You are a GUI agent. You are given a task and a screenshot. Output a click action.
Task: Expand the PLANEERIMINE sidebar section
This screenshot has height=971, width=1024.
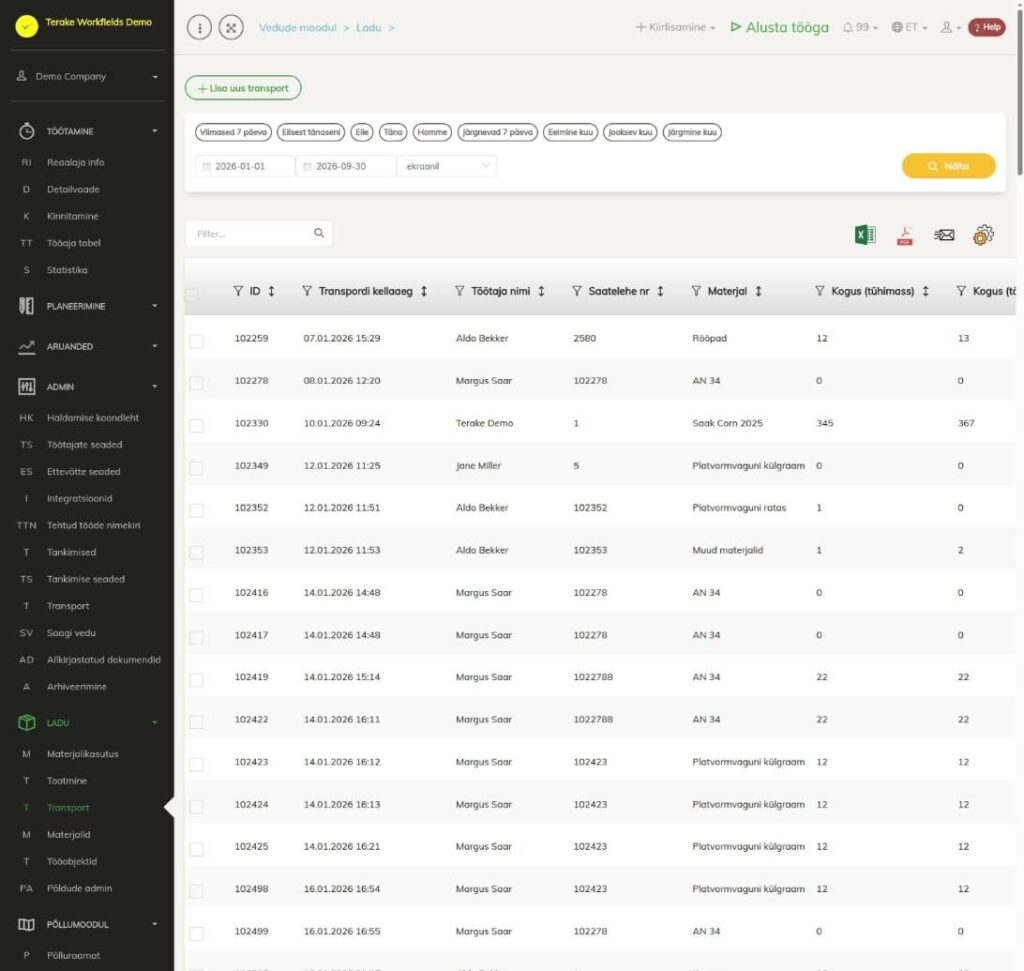pyautogui.click(x=88, y=306)
